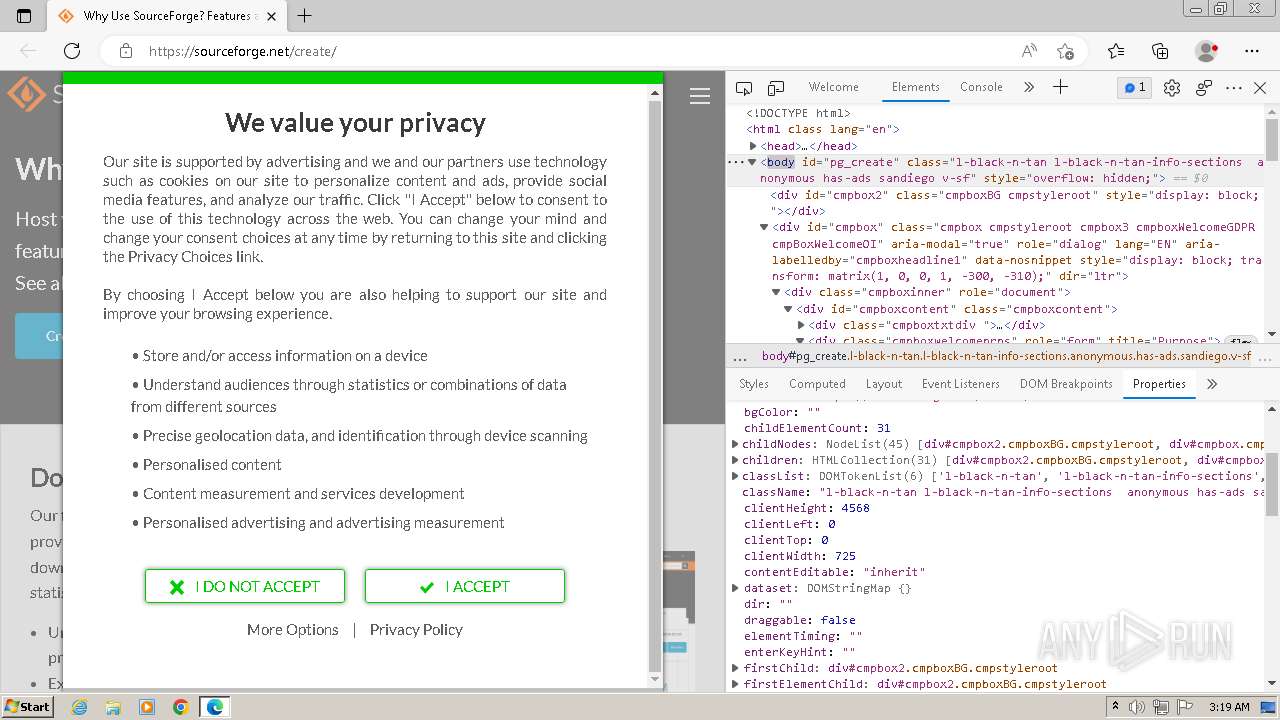1280x720 pixels.
Task: Click the I DO NOT ACCEPT button
Action: click(x=245, y=586)
